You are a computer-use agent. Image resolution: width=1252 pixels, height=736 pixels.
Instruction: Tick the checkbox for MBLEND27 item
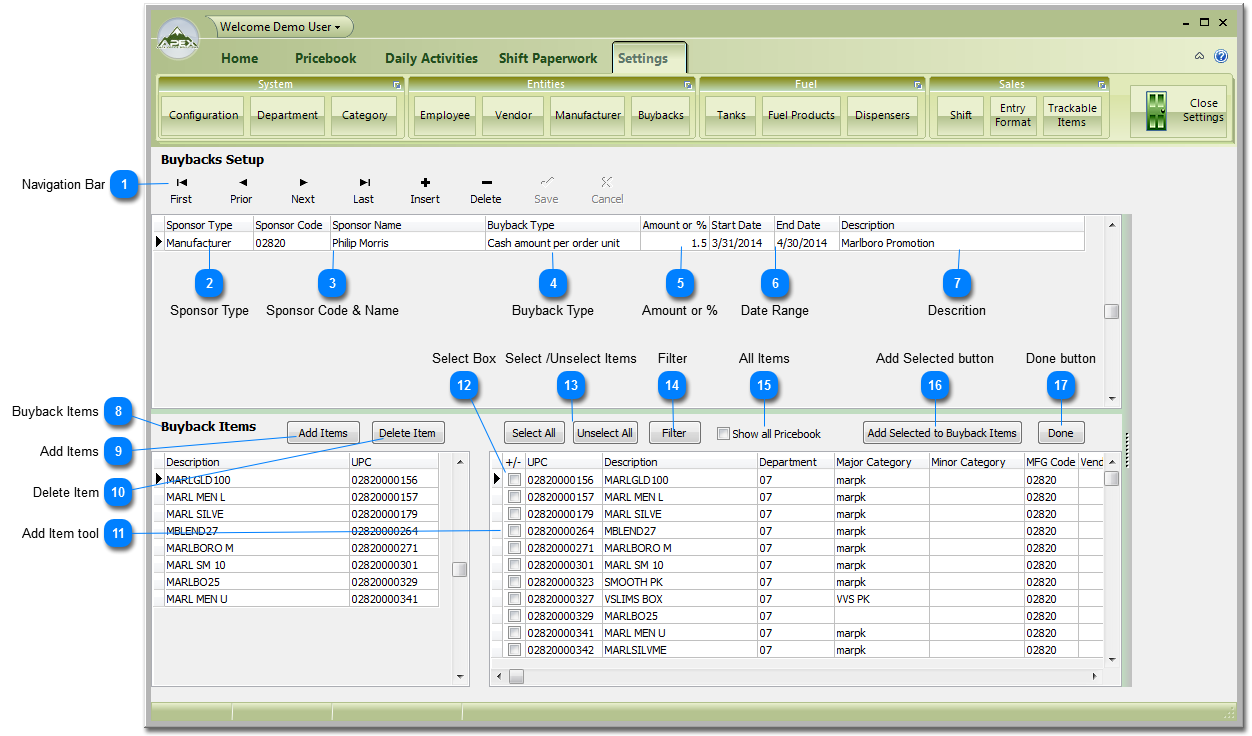click(x=514, y=531)
